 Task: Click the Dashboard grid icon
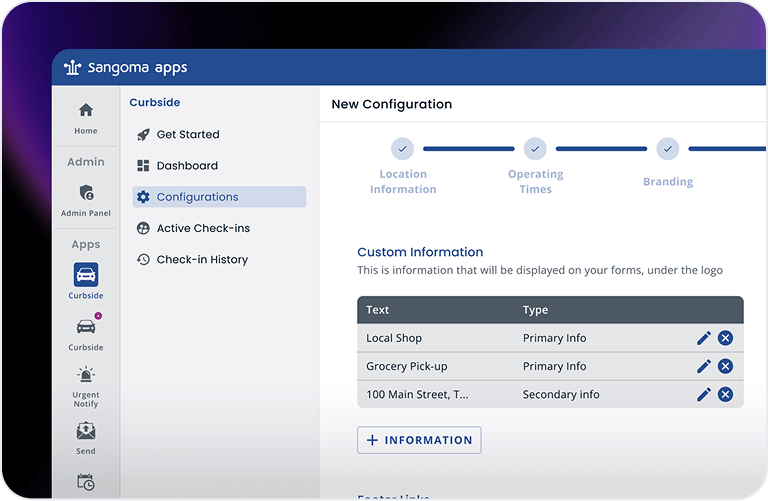point(143,166)
